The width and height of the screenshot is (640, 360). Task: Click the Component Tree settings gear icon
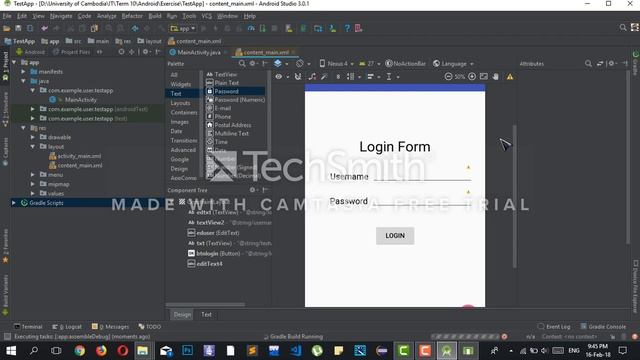click(x=253, y=190)
